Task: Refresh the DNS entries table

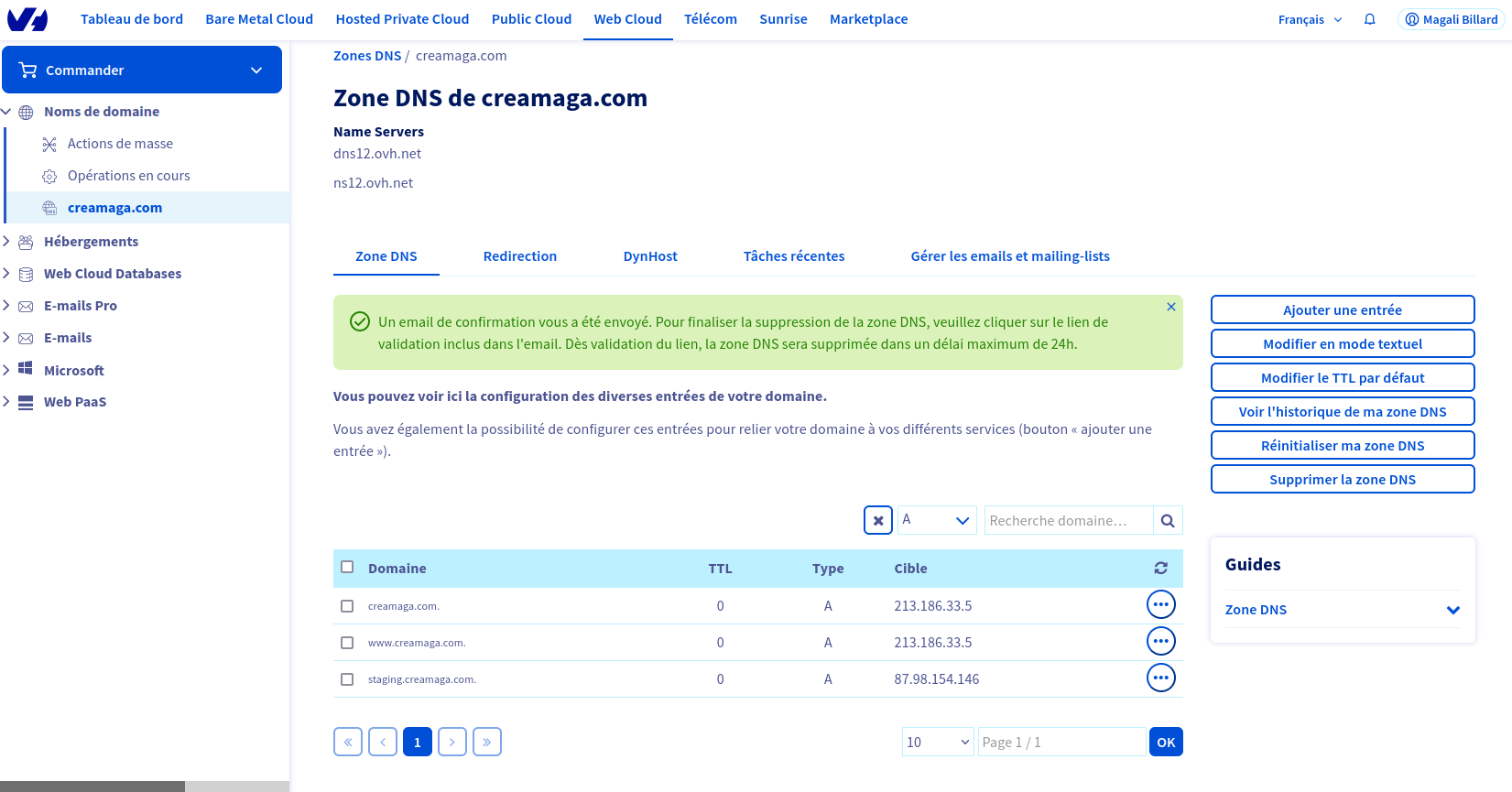Action: (x=1160, y=569)
